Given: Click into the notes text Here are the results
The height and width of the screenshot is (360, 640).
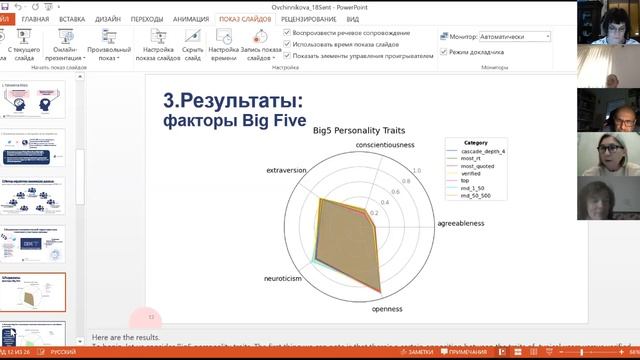Looking at the screenshot, I should [x=126, y=338].
